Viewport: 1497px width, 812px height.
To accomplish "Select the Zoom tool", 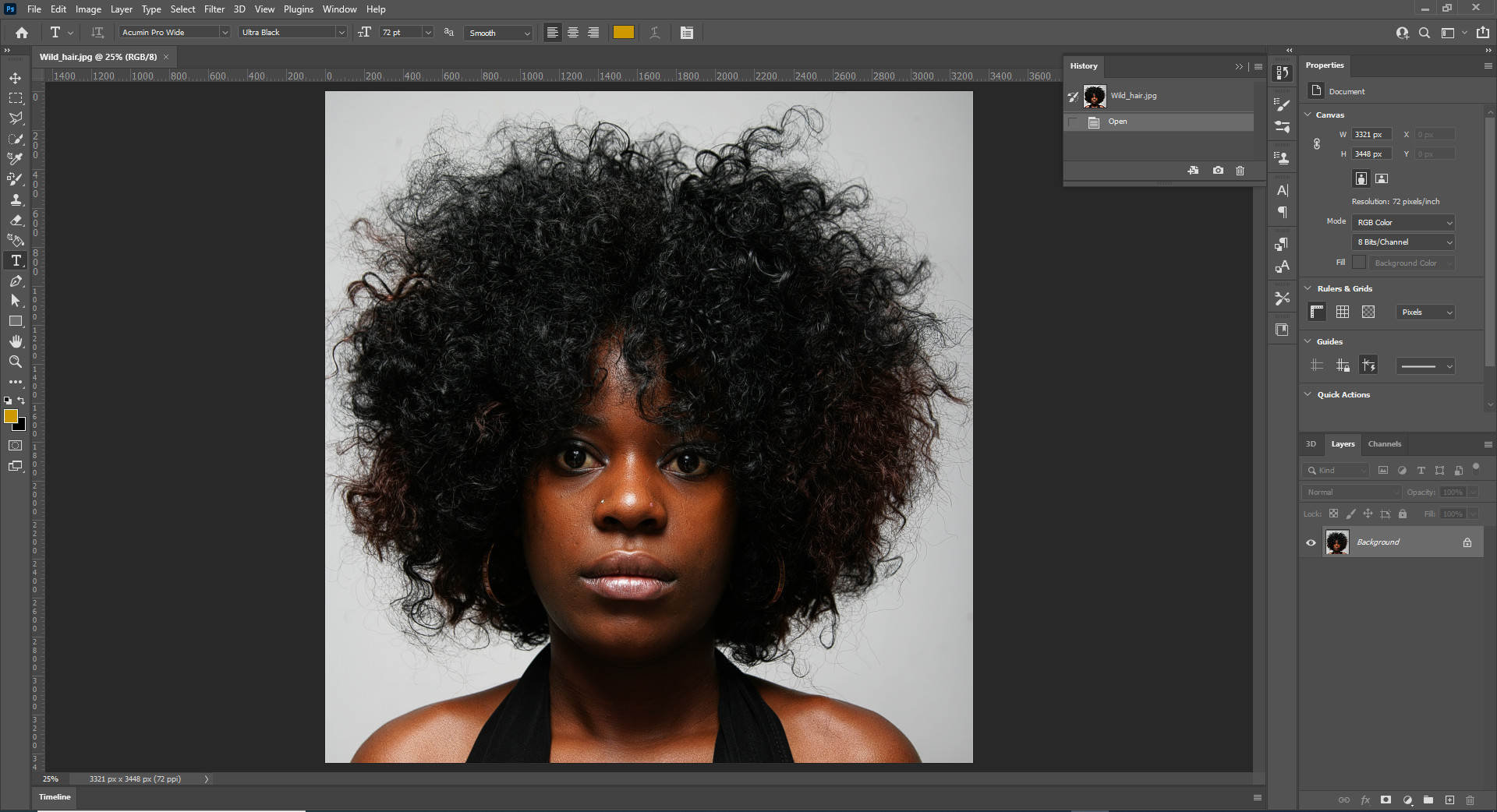I will click(x=16, y=362).
